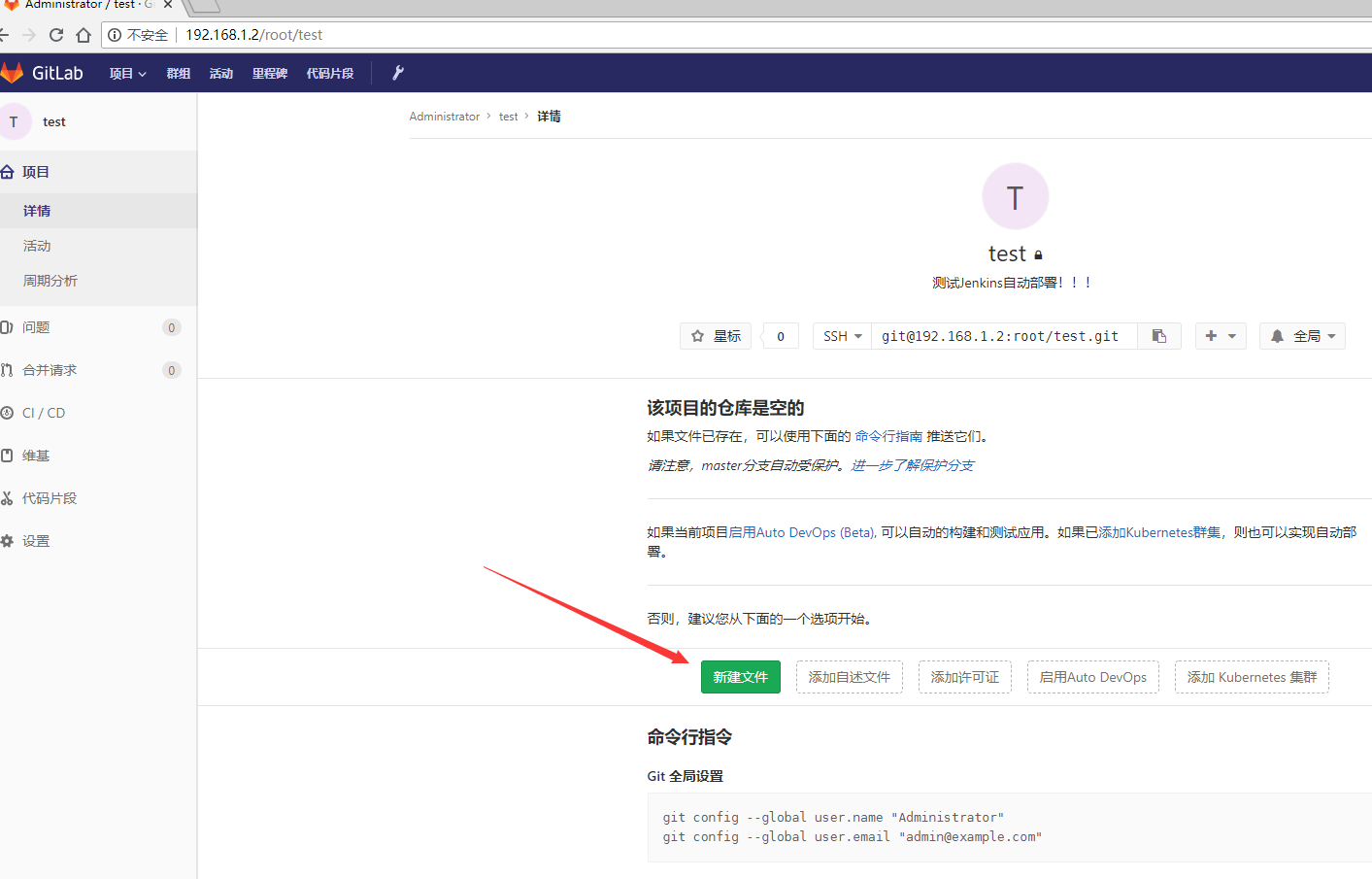This screenshot has height=879, width=1372.
Task: Click the browser forward arrow
Action: click(x=29, y=35)
